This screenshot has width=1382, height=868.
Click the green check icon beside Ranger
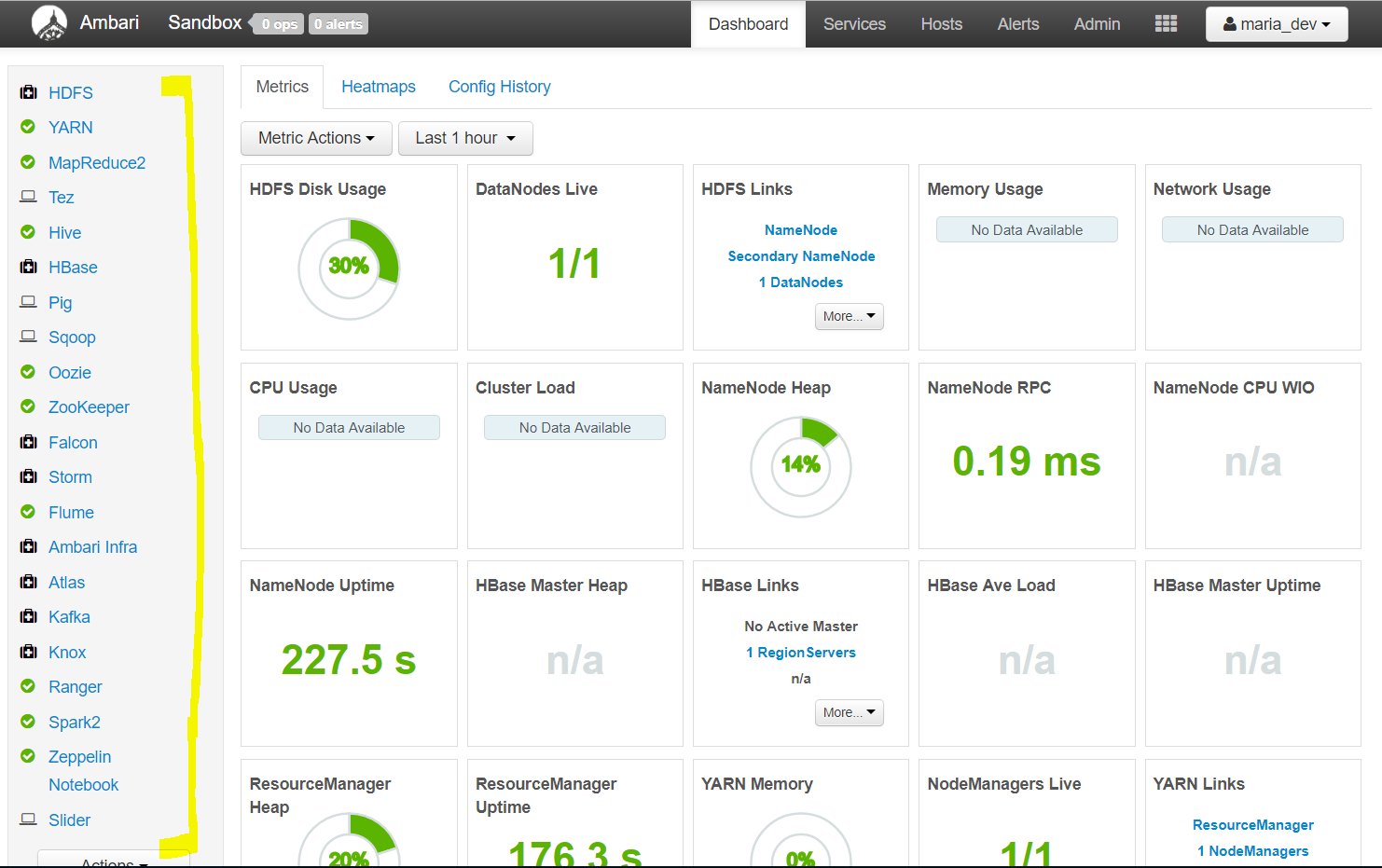pyautogui.click(x=28, y=686)
